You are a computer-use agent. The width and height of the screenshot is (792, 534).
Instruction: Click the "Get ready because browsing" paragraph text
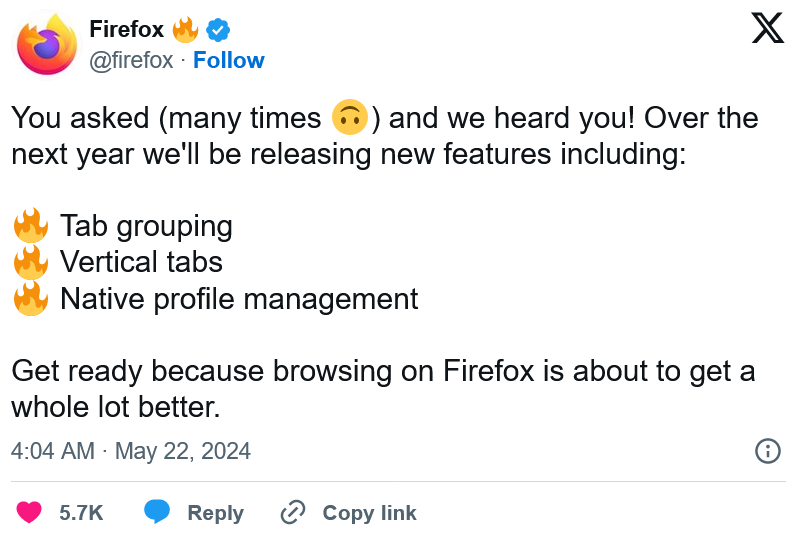coord(383,389)
